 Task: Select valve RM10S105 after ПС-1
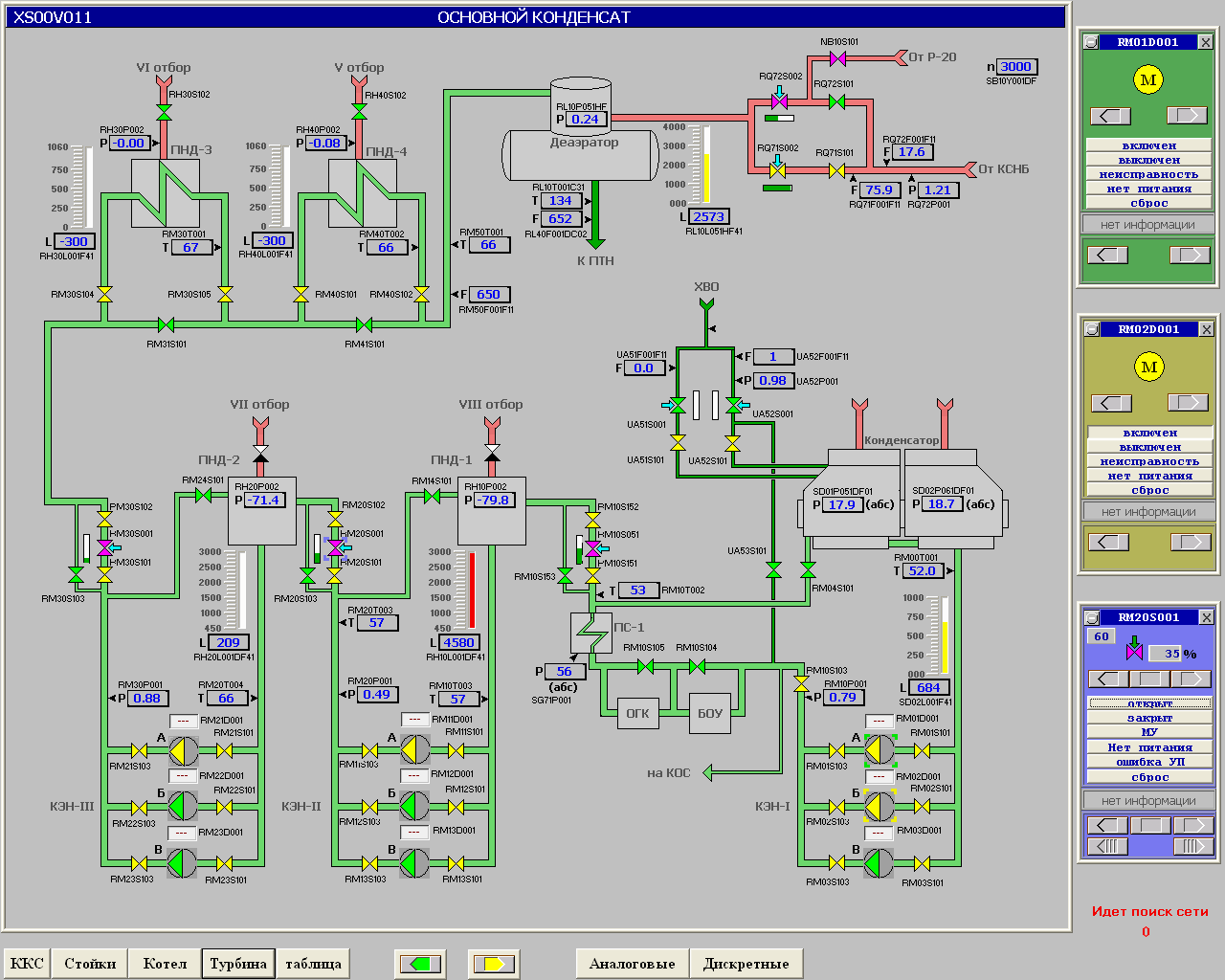point(644,666)
